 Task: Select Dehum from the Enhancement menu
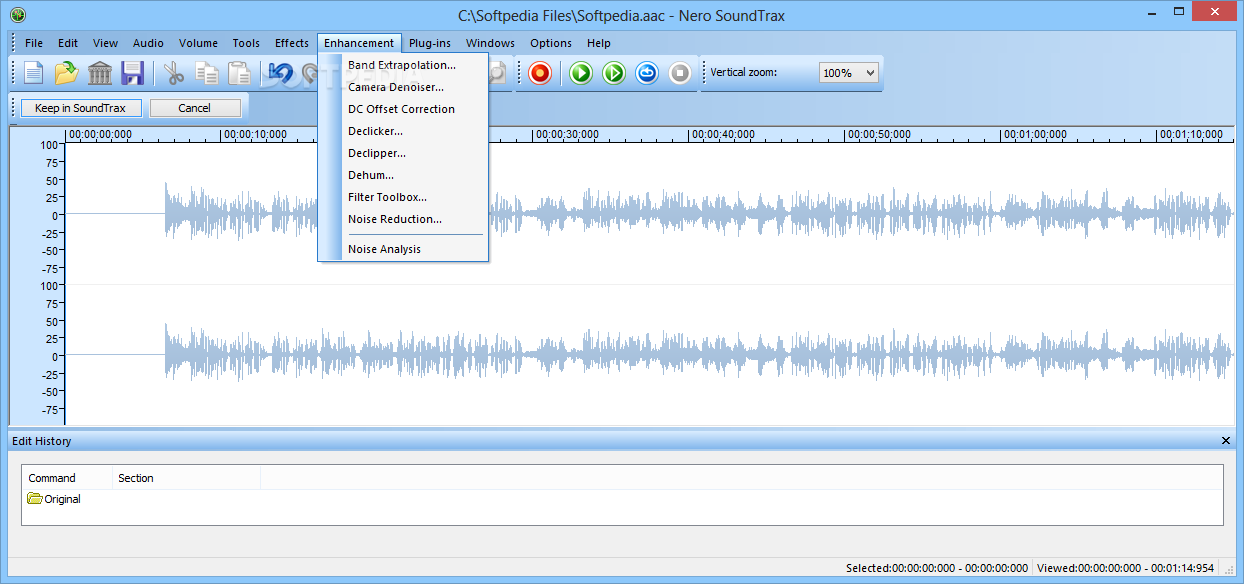click(x=403, y=175)
